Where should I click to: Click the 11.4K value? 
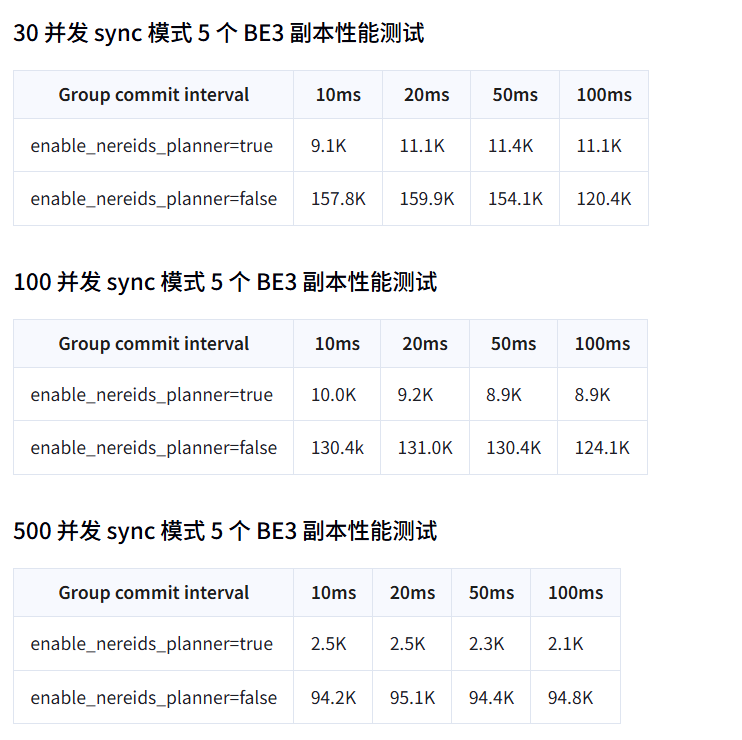(510, 146)
